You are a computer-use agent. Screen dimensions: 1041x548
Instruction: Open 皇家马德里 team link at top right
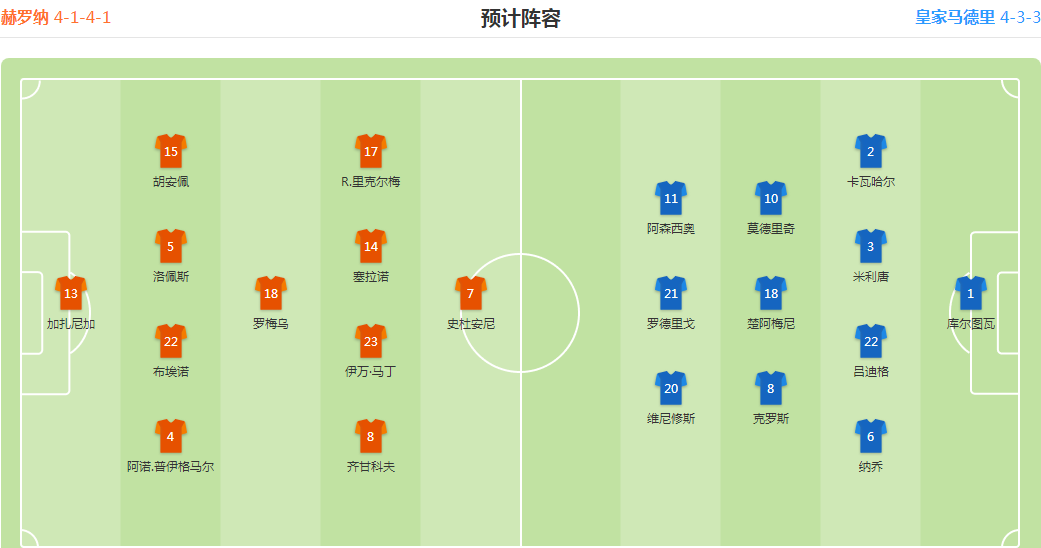pyautogui.click(x=955, y=17)
